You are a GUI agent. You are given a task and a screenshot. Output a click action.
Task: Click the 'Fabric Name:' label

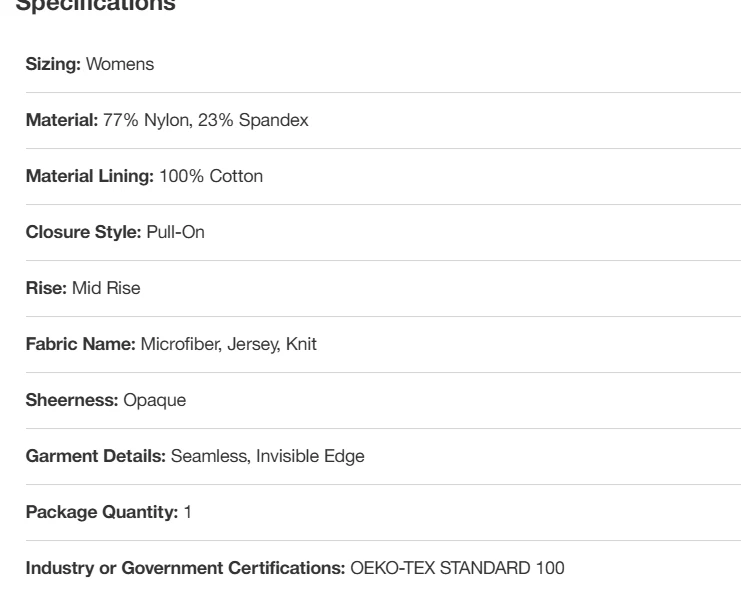80,344
